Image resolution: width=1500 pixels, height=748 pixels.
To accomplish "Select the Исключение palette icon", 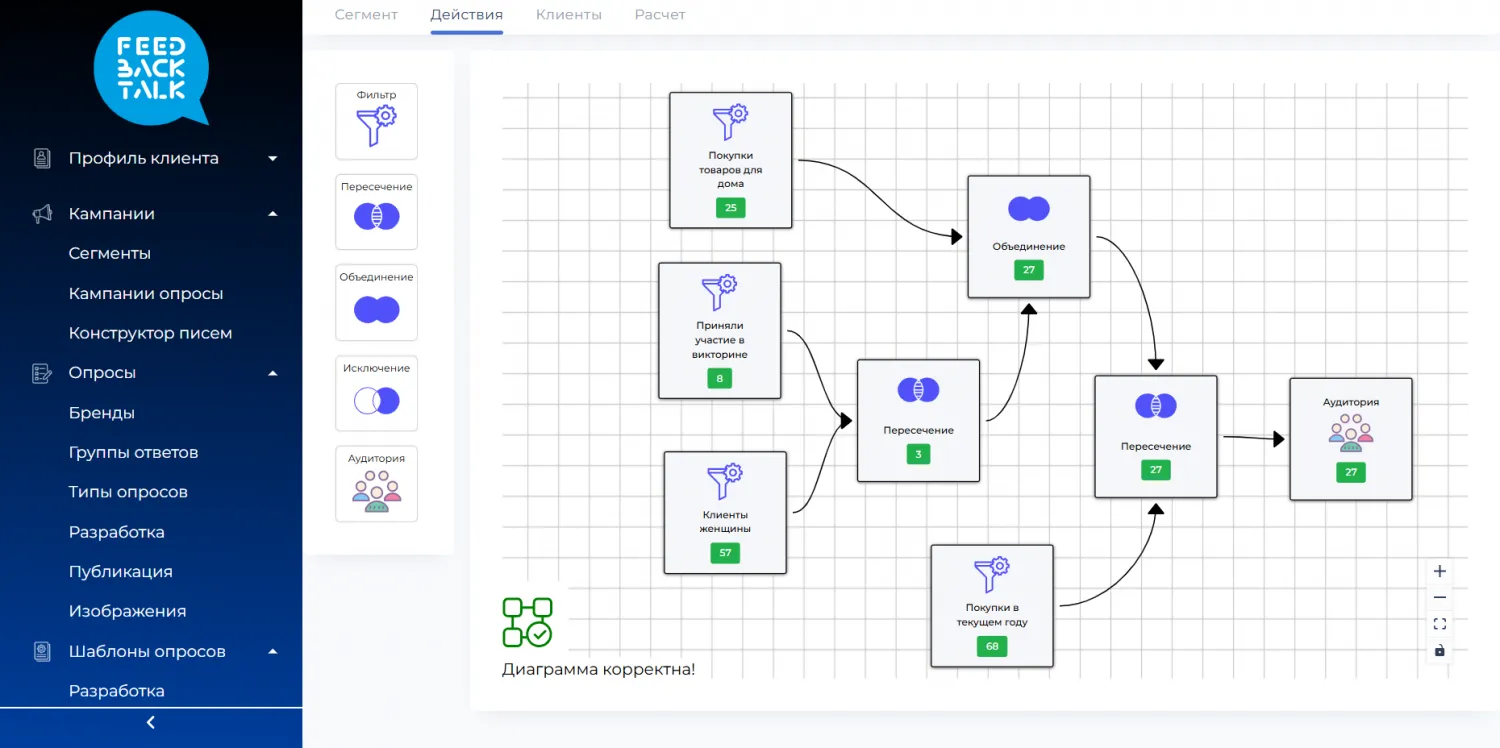I will click(x=376, y=394).
